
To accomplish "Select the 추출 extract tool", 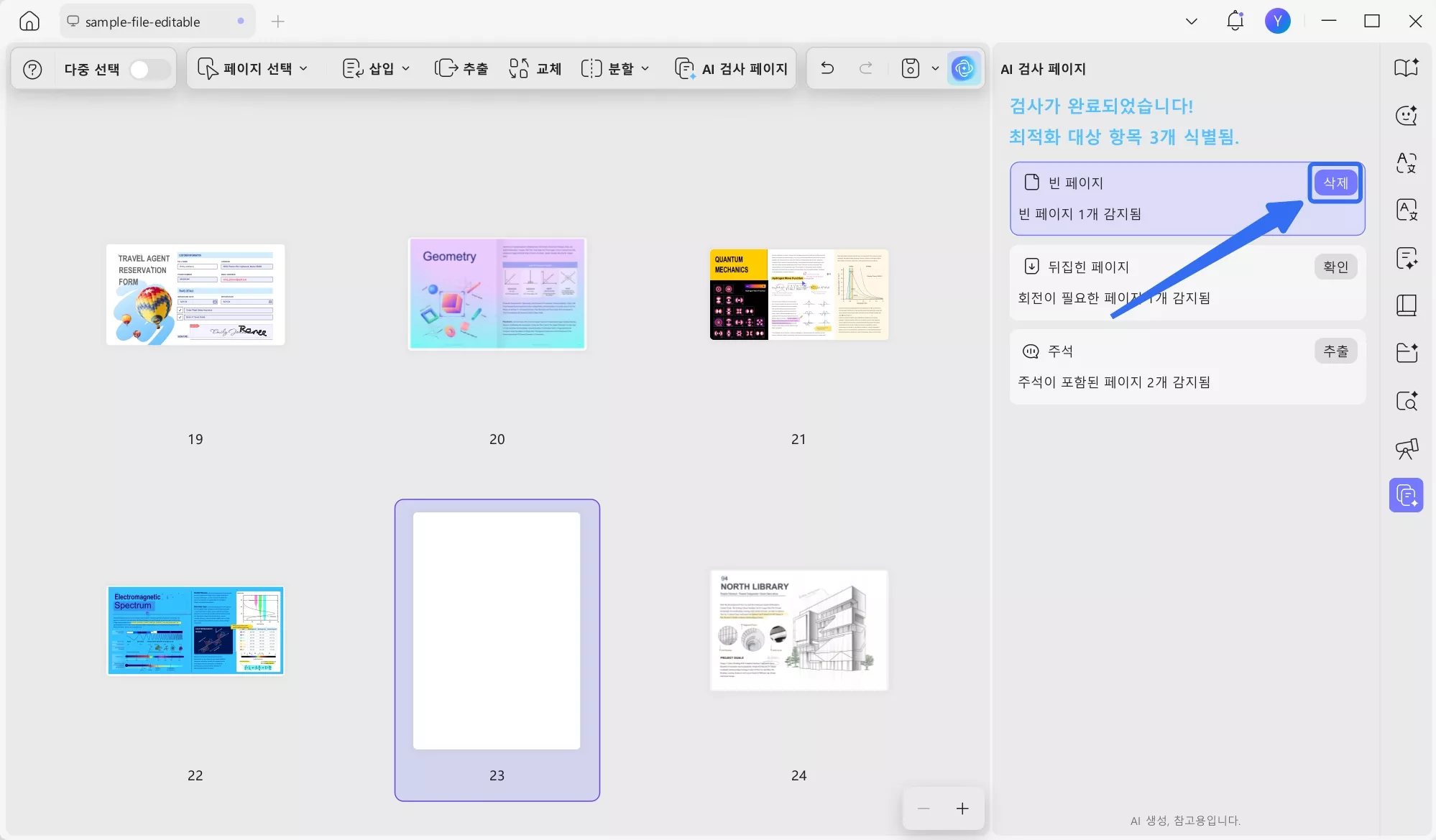I will tap(461, 68).
